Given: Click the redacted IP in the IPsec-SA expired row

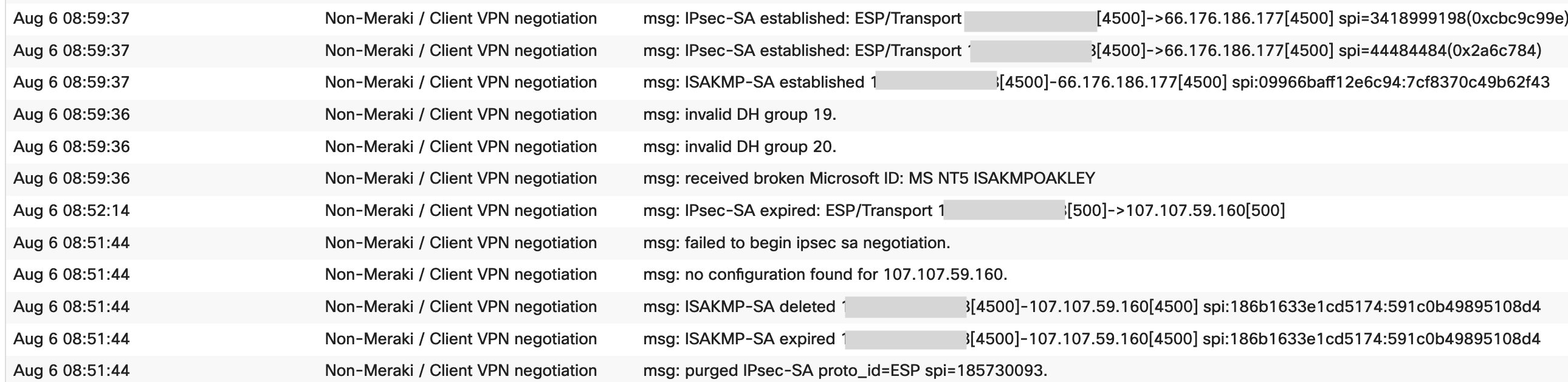Looking at the screenshot, I should [x=1004, y=211].
